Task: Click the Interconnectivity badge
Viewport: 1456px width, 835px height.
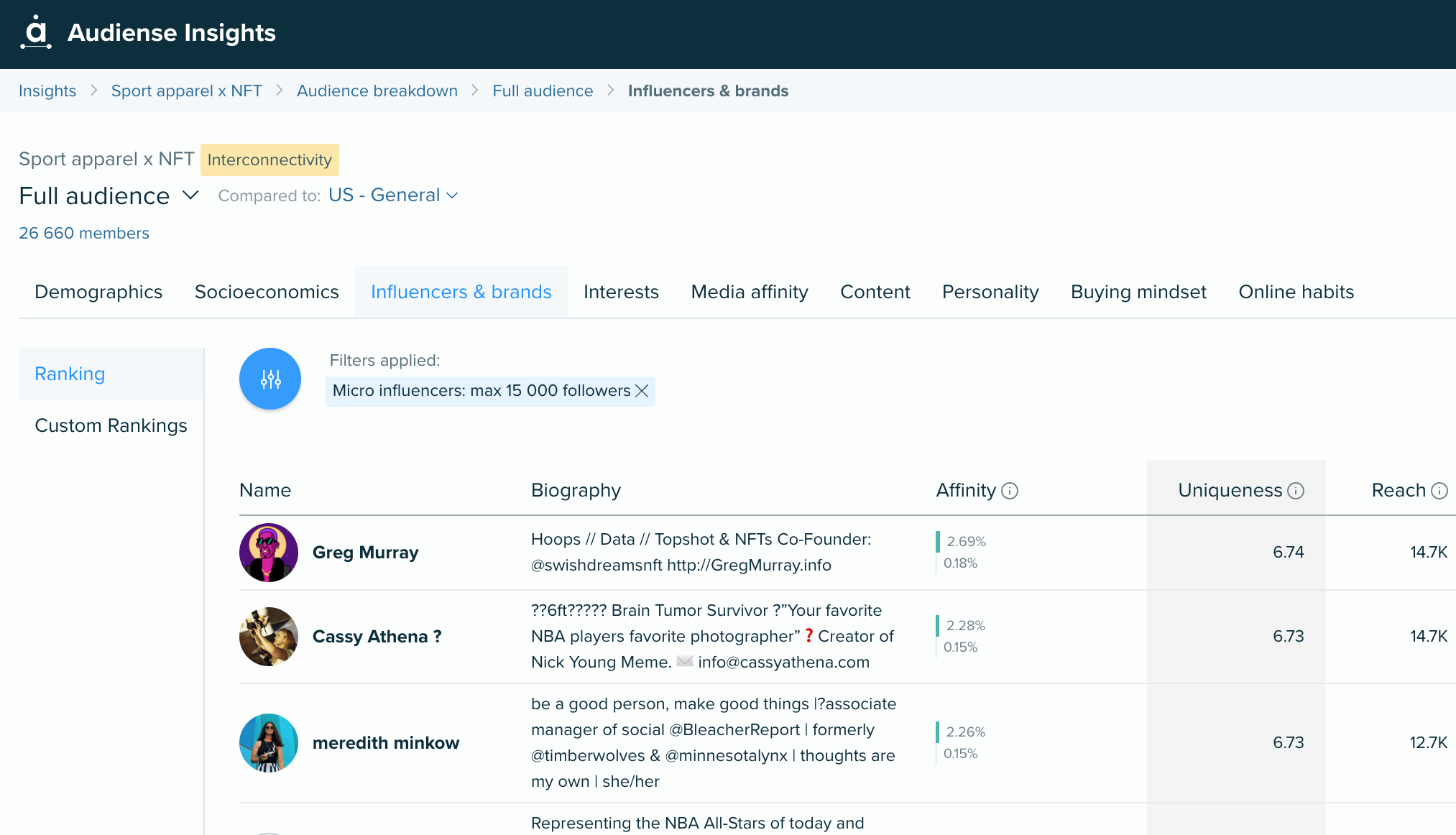Action: pos(269,160)
